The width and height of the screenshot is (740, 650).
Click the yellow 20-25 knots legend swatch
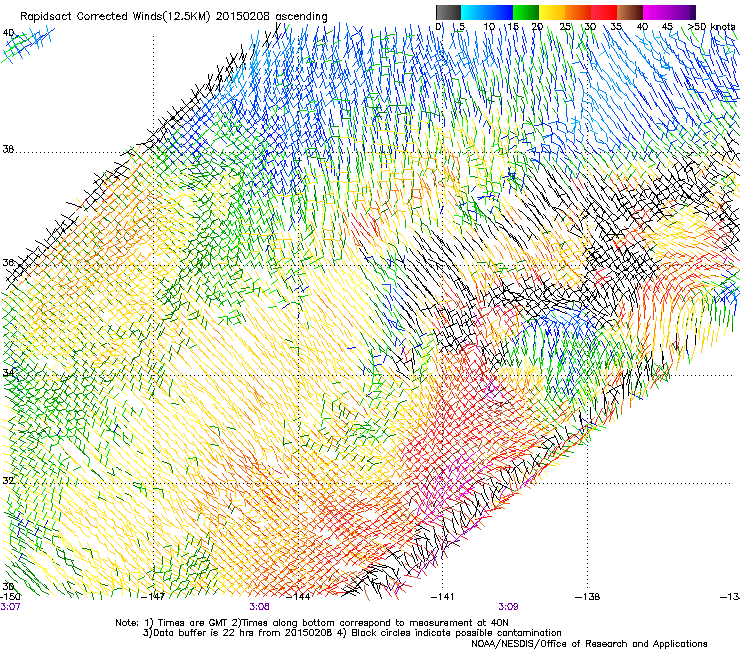552,12
